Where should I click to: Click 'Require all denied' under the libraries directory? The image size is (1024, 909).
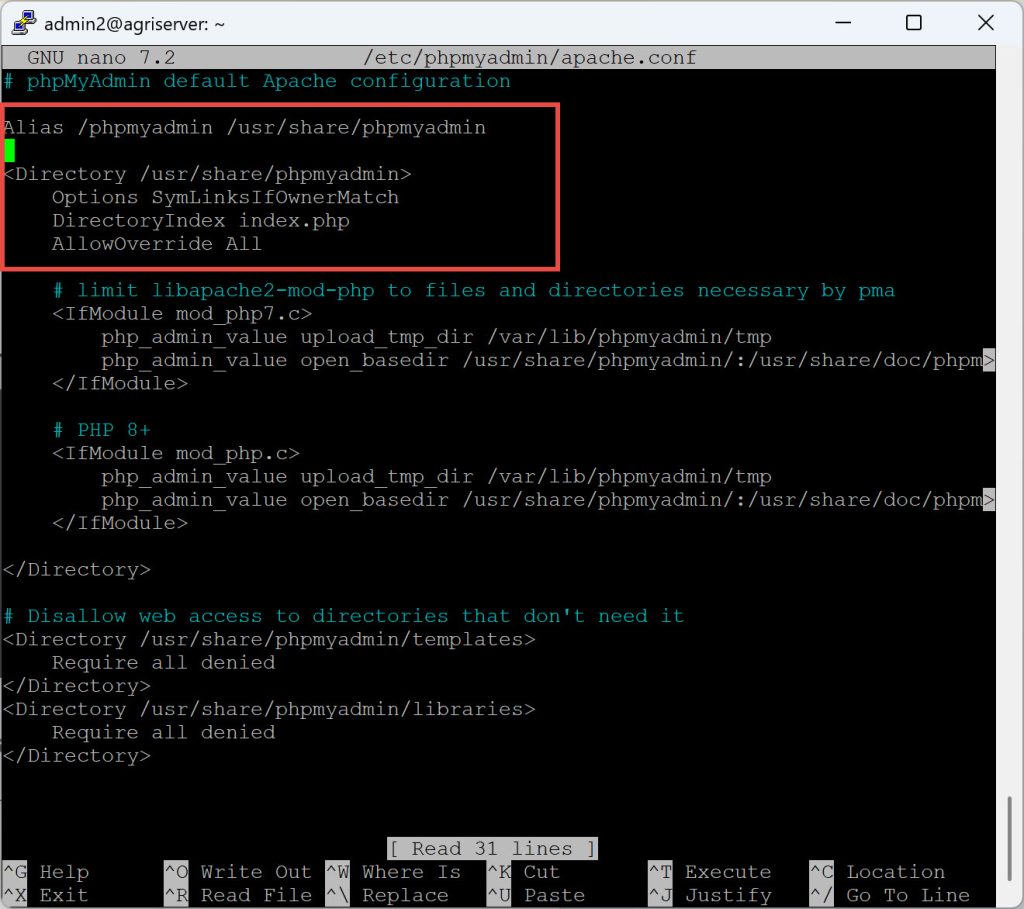click(x=163, y=733)
